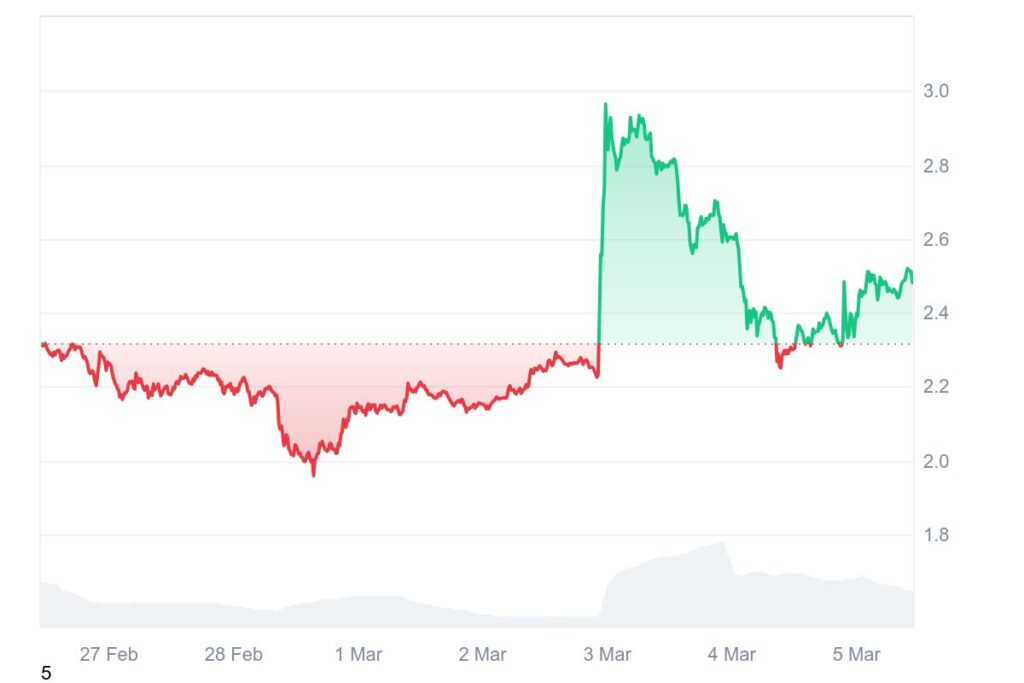
Task: Click the 2.8 price axis label
Action: [935, 166]
